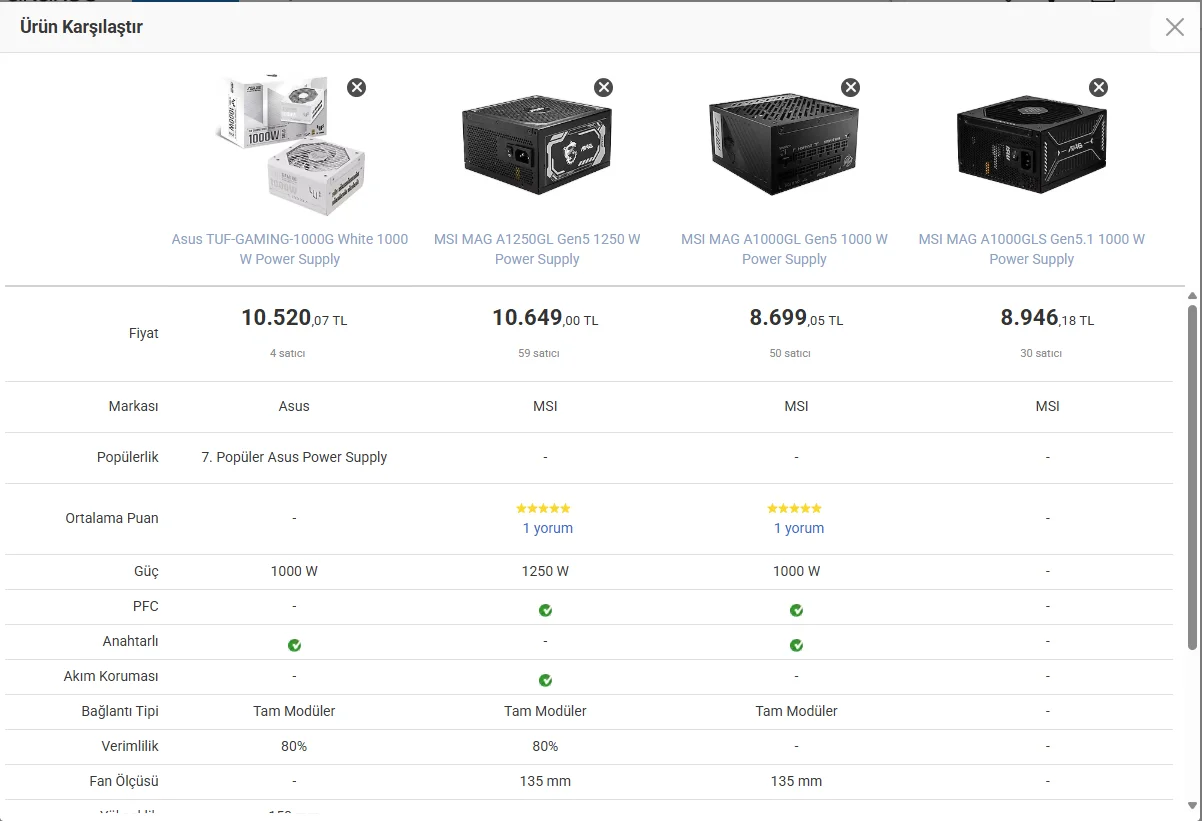Image resolution: width=1202 pixels, height=821 pixels.
Task: Click the Markası row label
Action: [133, 406]
